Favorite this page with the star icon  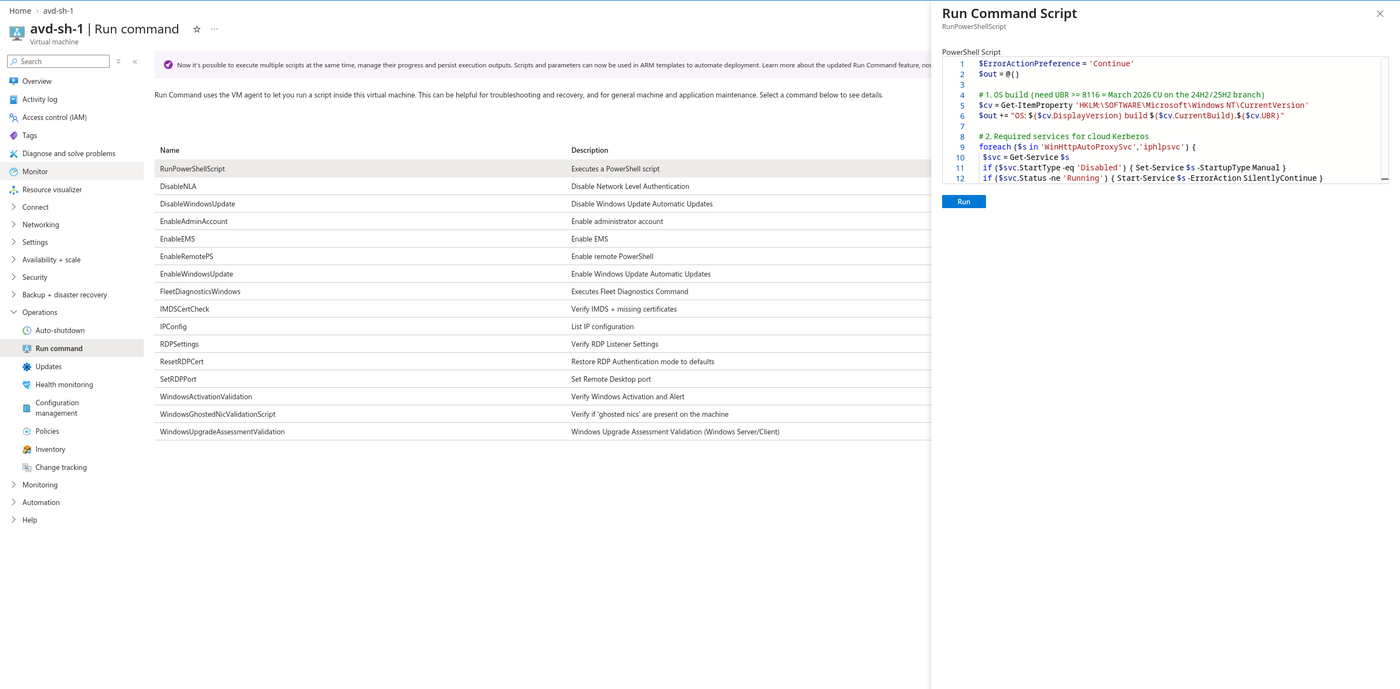coord(197,29)
